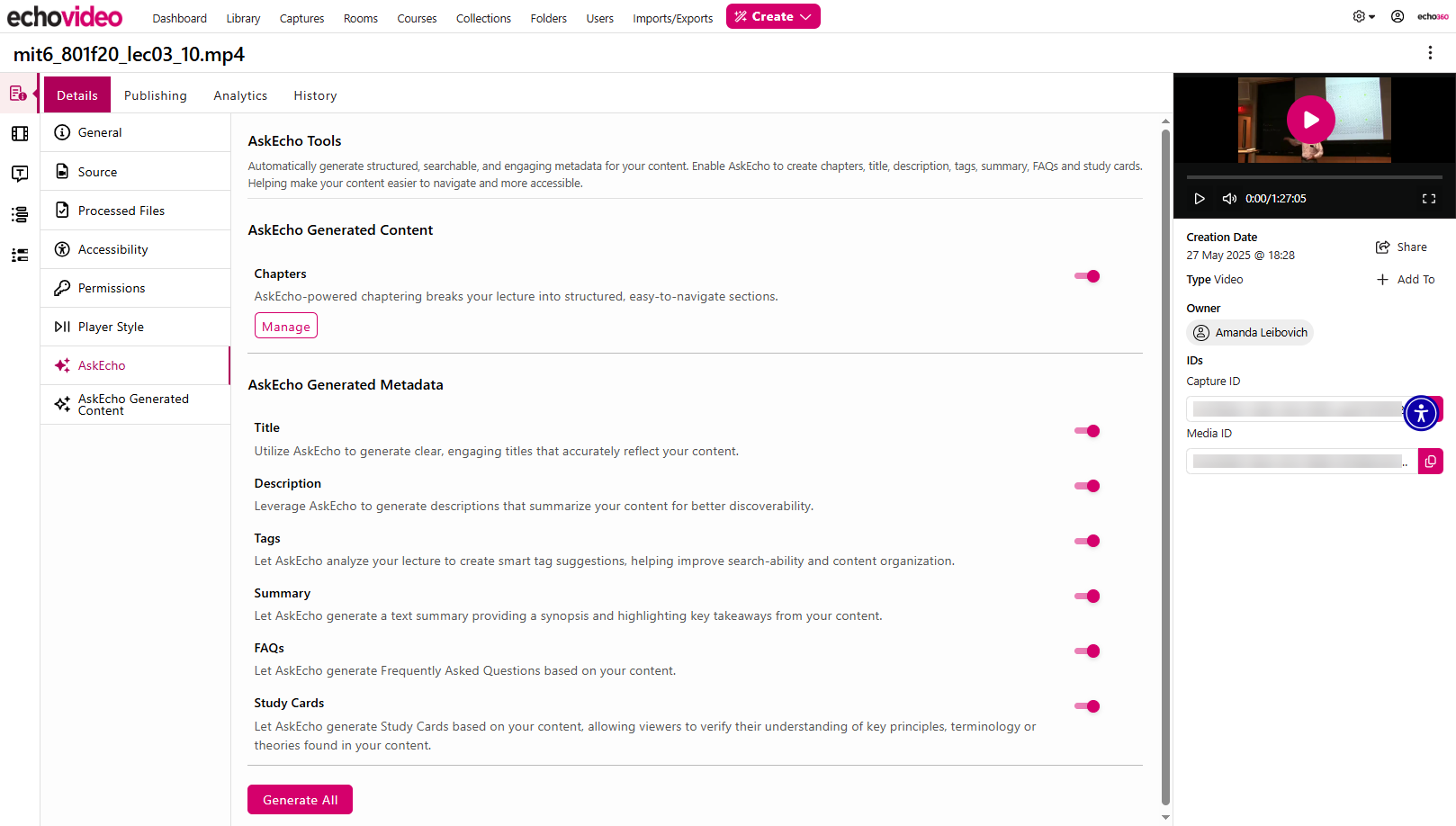Open the media details icon in left rail
1456x826 pixels.
point(18,94)
